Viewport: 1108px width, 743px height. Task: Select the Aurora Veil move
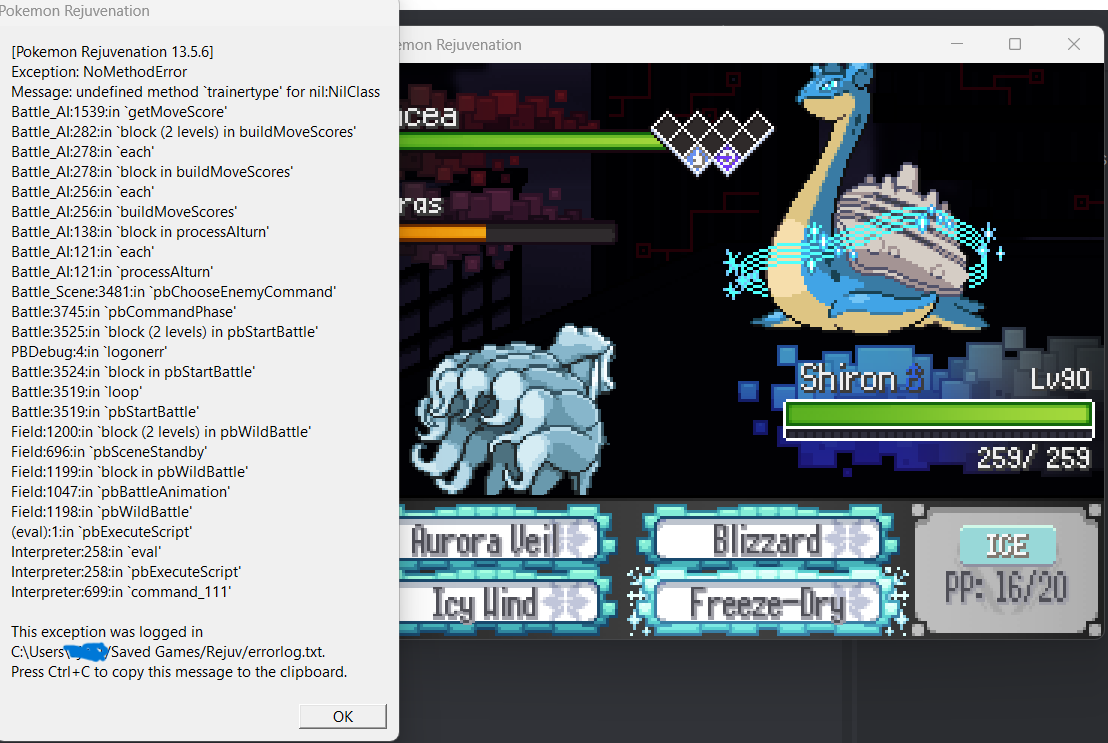[502, 541]
